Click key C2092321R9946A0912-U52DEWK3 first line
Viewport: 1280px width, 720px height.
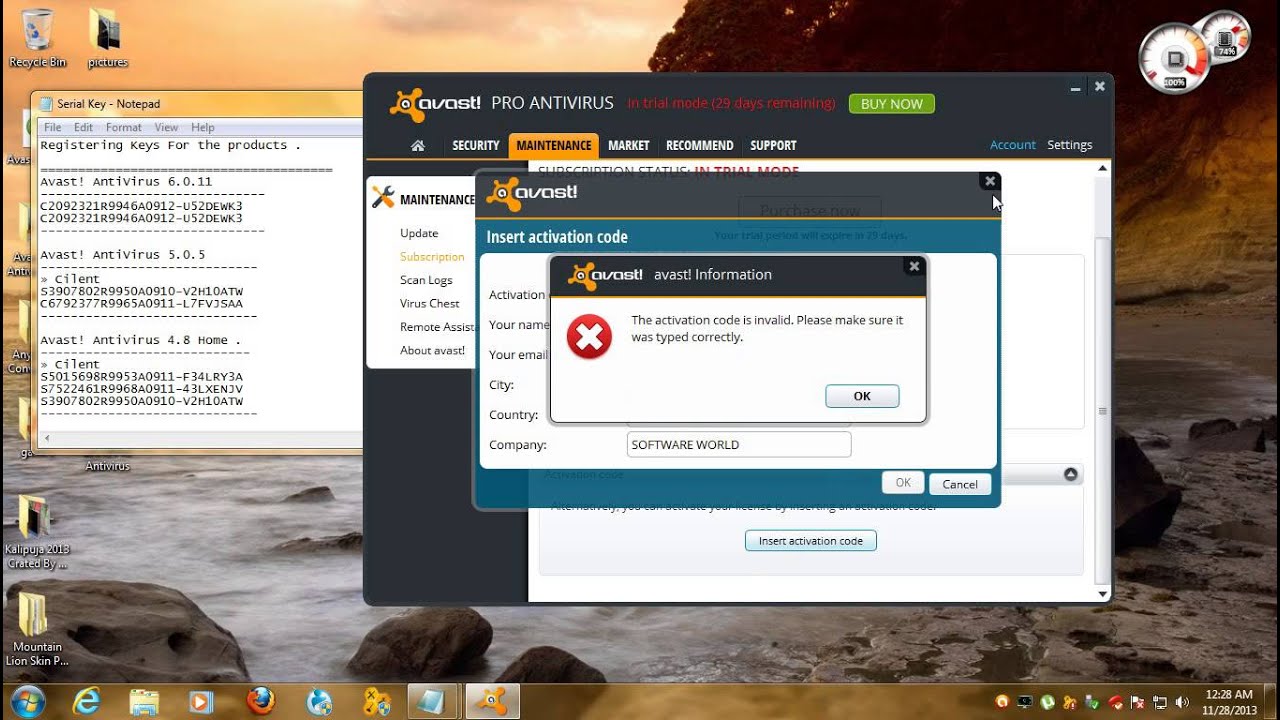pos(141,206)
